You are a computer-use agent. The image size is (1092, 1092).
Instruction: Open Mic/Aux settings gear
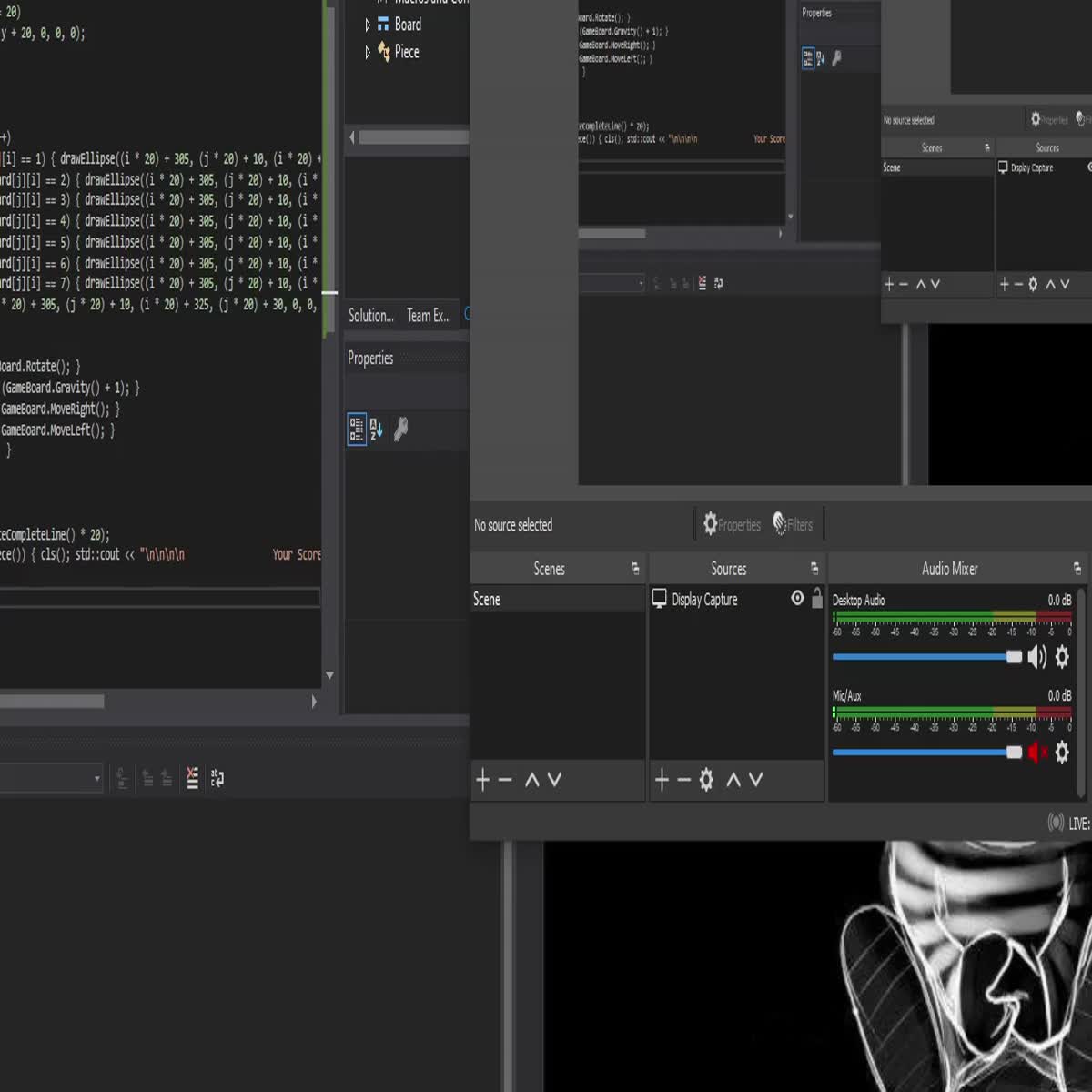[1062, 752]
